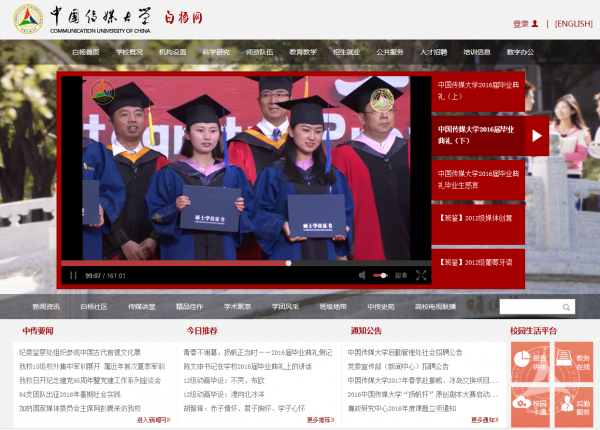This screenshot has width=600, height=430.
Task: Click the search input field
Action: pos(530,307)
